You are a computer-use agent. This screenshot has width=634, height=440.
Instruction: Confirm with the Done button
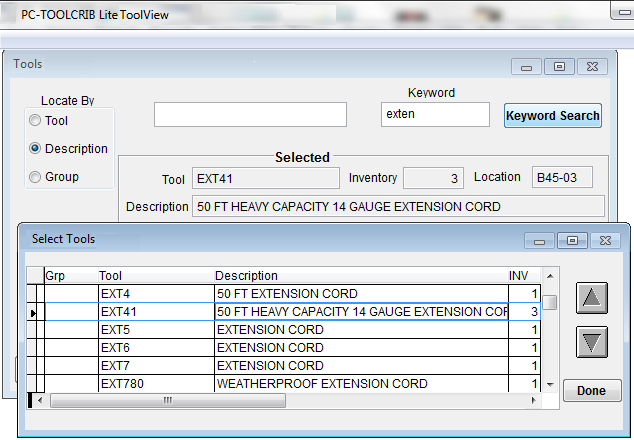[x=592, y=391]
